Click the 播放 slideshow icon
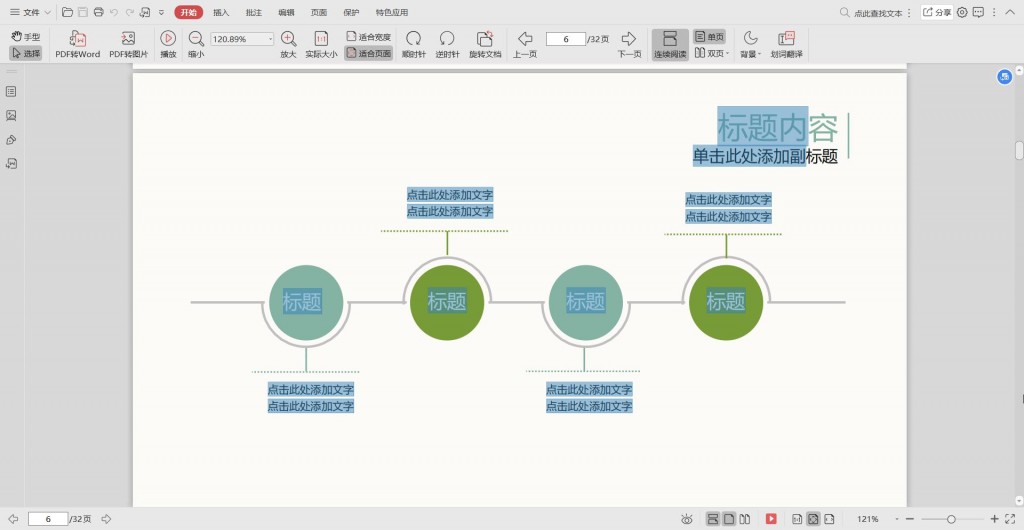The height and width of the screenshot is (530, 1024). coord(168,39)
